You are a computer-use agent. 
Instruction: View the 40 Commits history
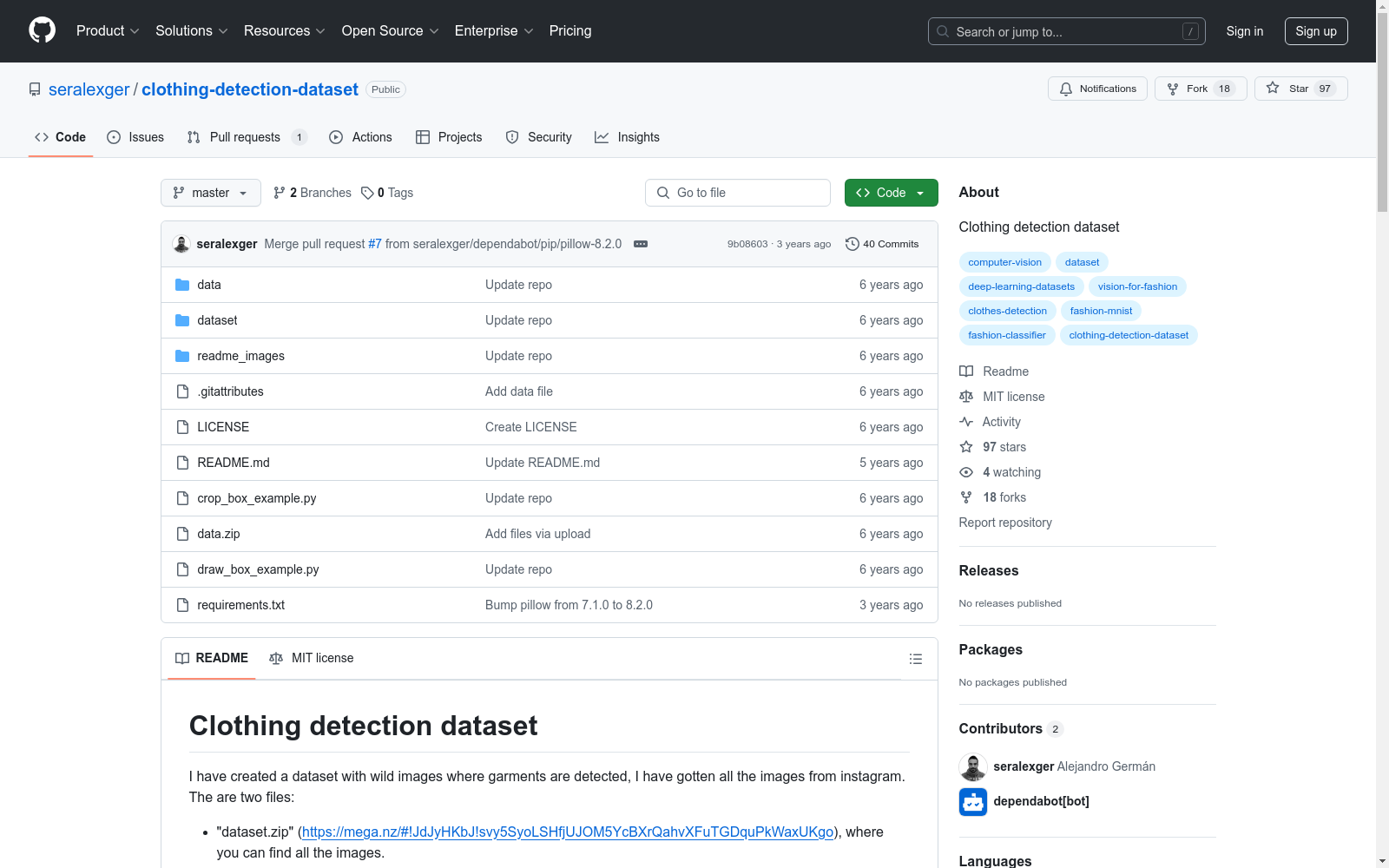(882, 244)
